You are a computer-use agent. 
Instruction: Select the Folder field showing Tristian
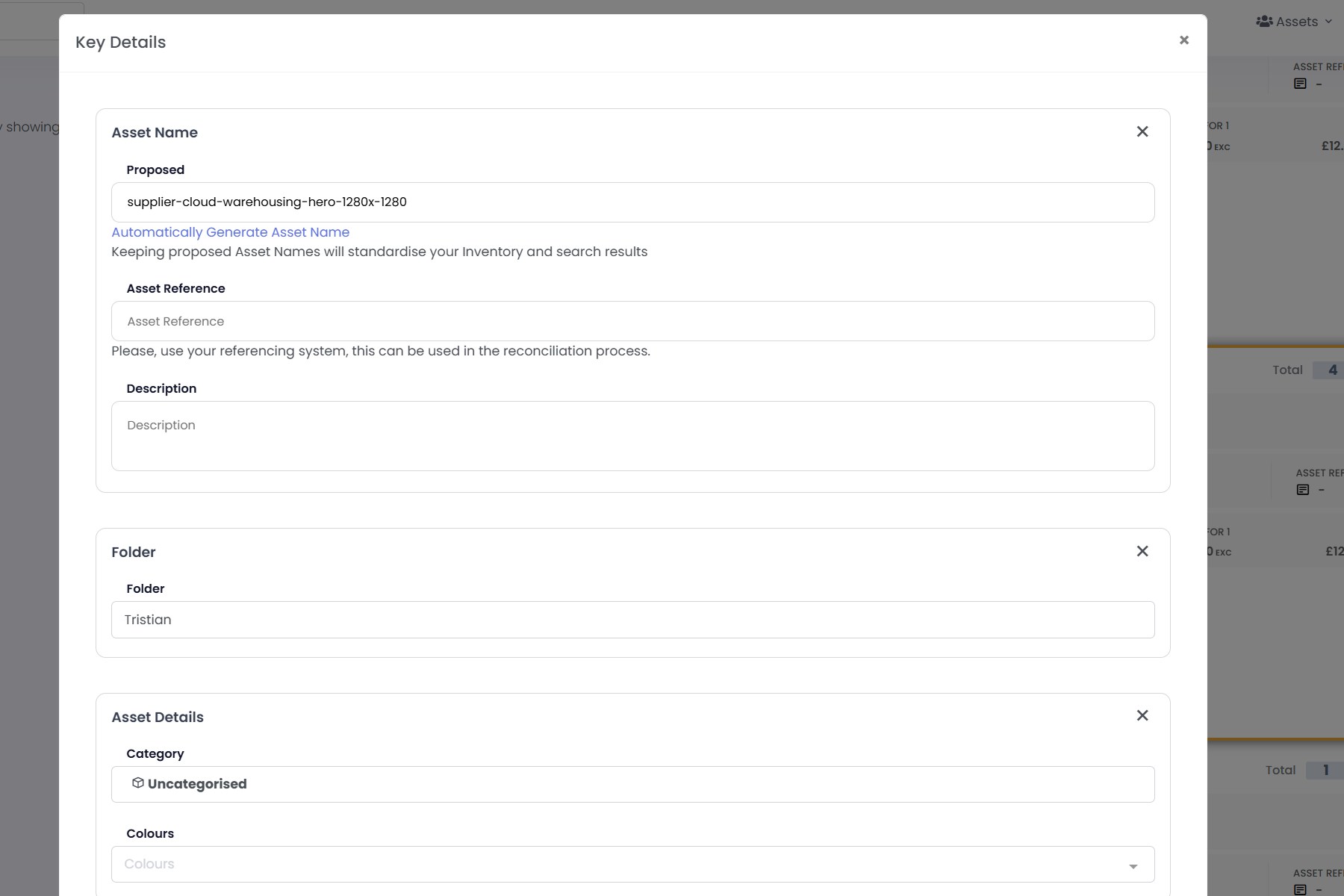pos(632,620)
